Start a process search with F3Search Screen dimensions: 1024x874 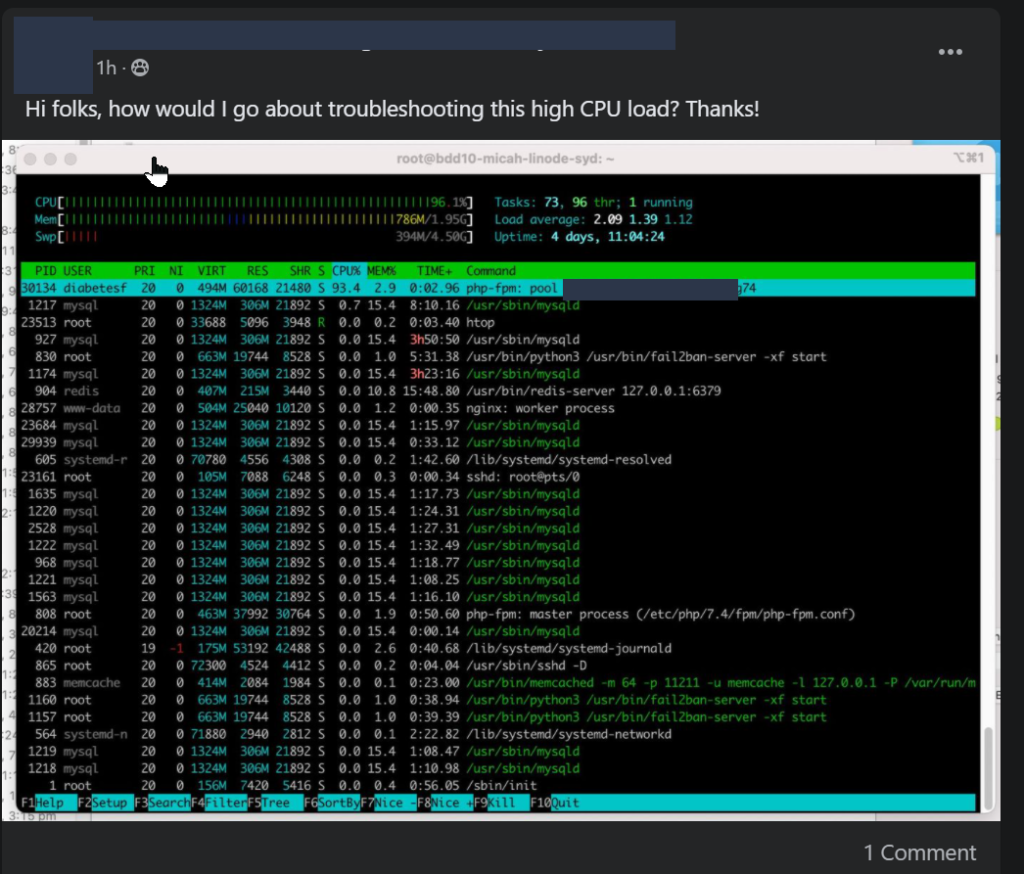pos(163,802)
